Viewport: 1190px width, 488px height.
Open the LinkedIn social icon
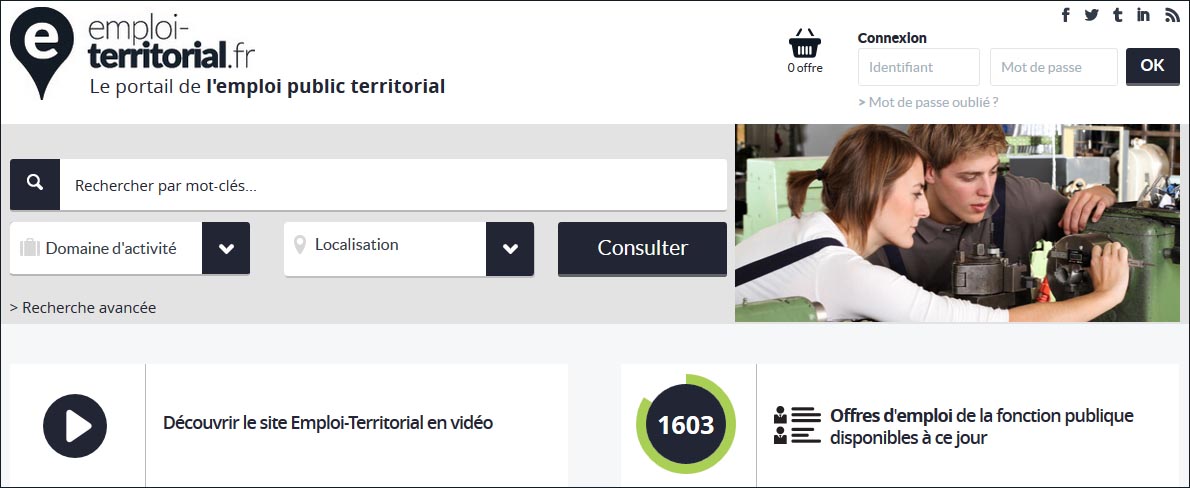1143,14
